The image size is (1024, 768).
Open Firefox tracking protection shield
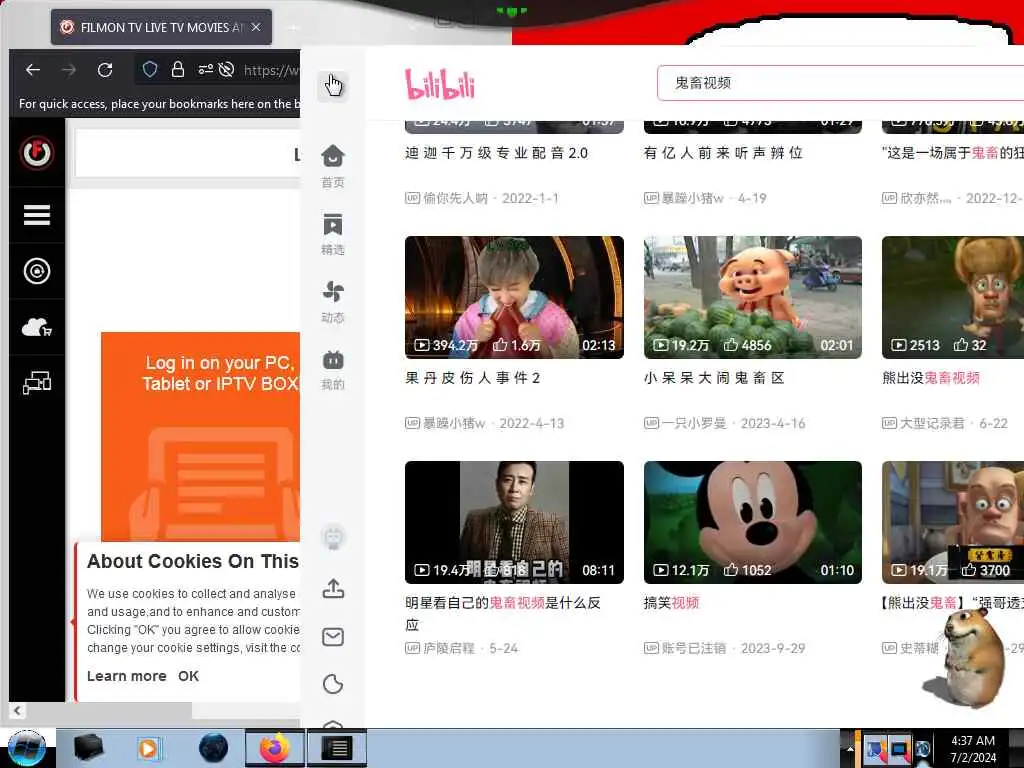click(x=150, y=69)
